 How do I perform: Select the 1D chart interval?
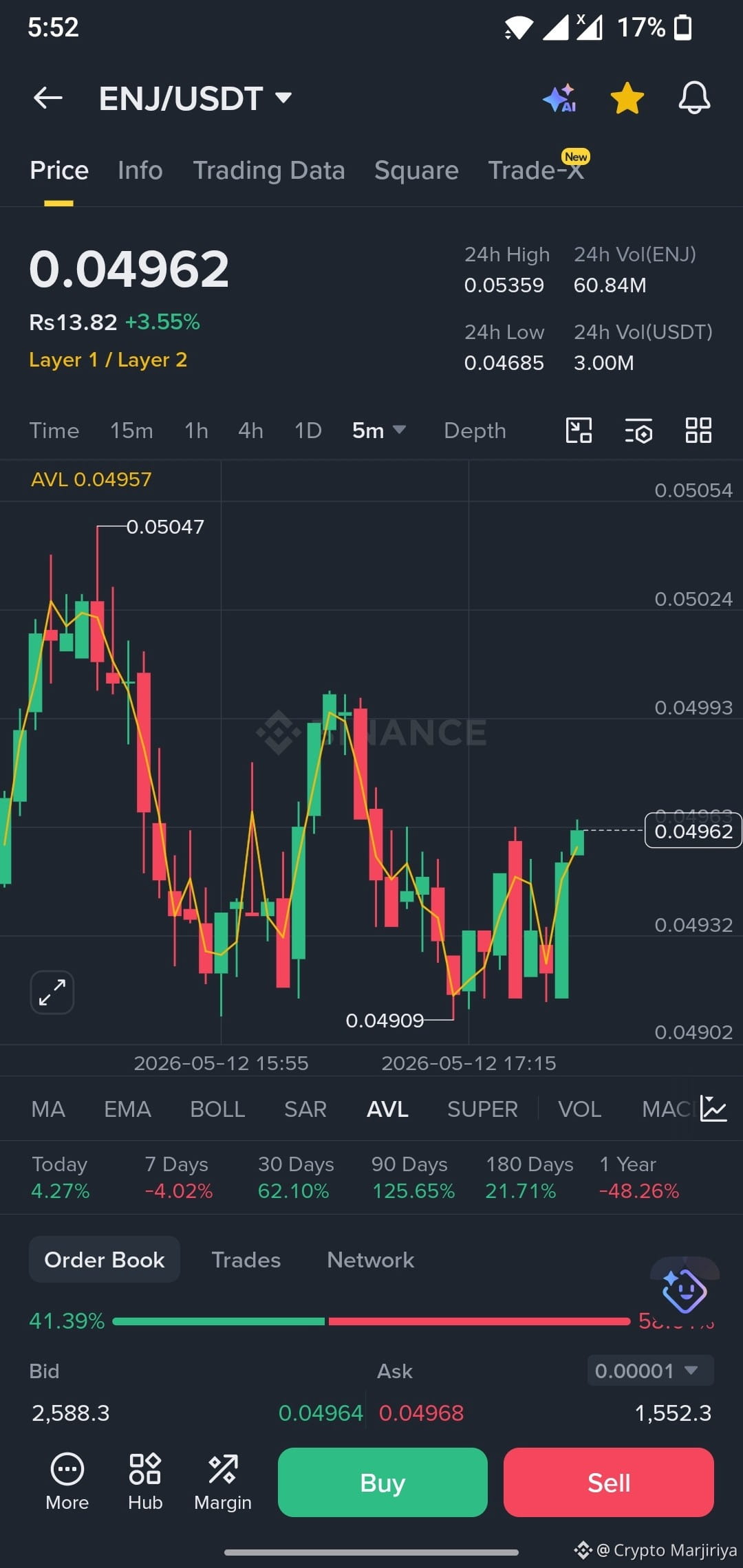click(308, 431)
